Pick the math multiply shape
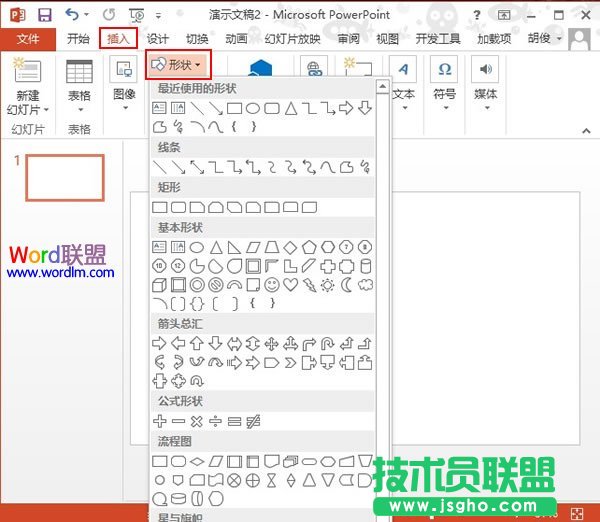The height and width of the screenshot is (522, 600). click(x=197, y=421)
